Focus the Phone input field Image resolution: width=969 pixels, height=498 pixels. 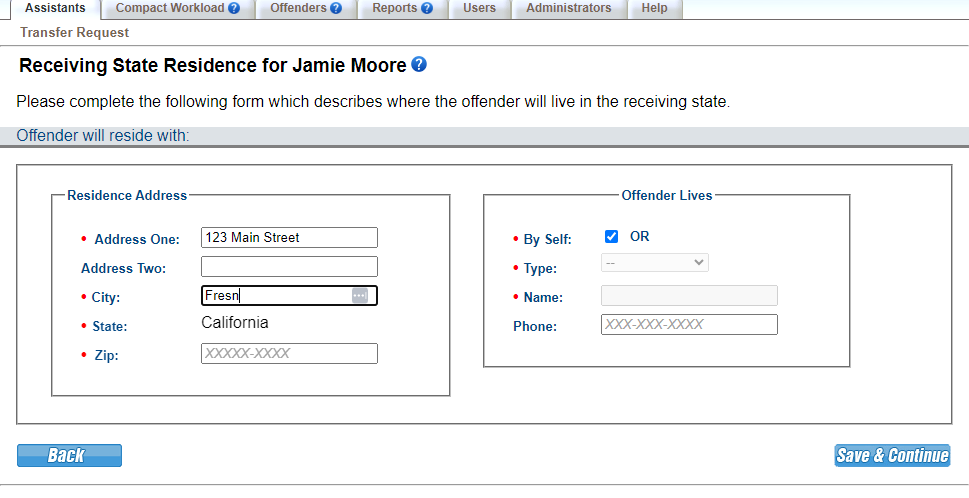pos(689,324)
